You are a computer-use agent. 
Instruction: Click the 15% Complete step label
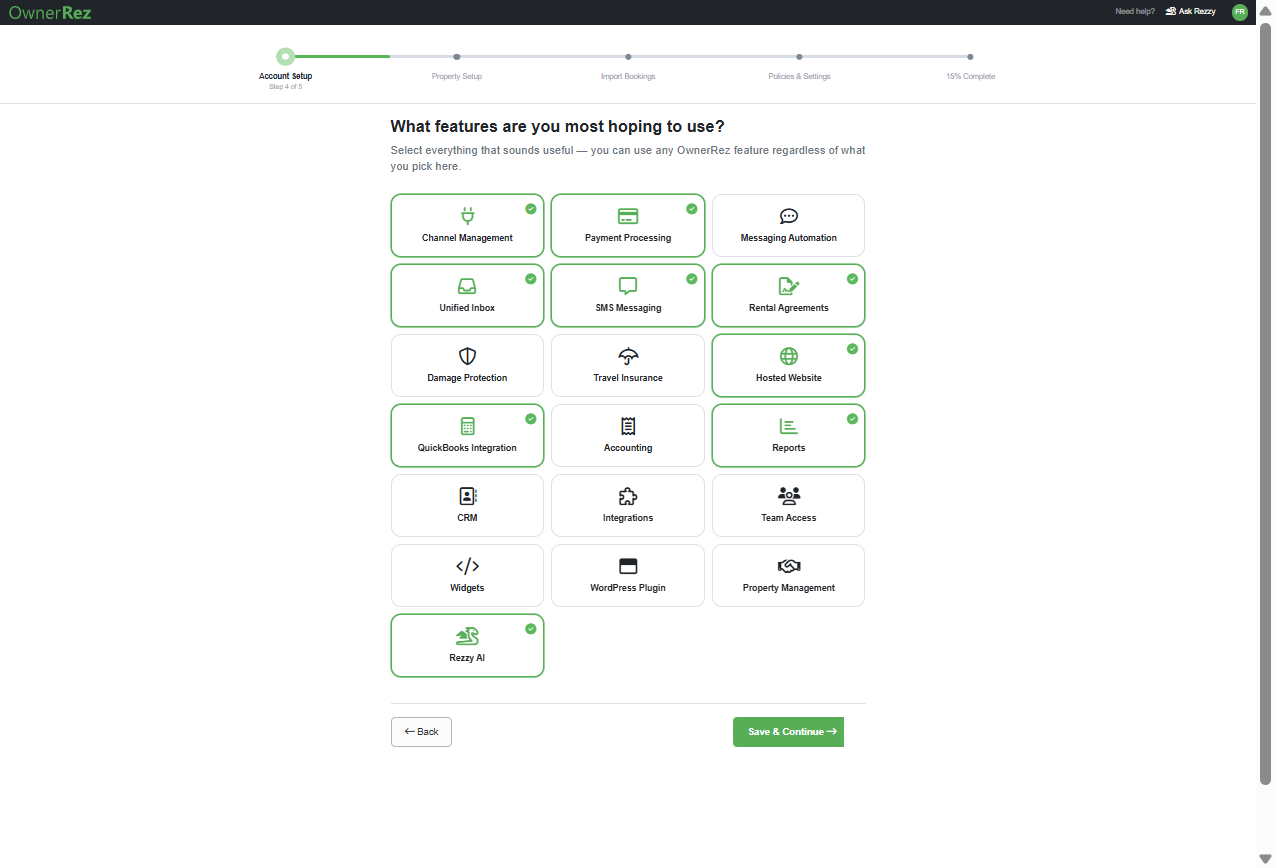click(970, 76)
